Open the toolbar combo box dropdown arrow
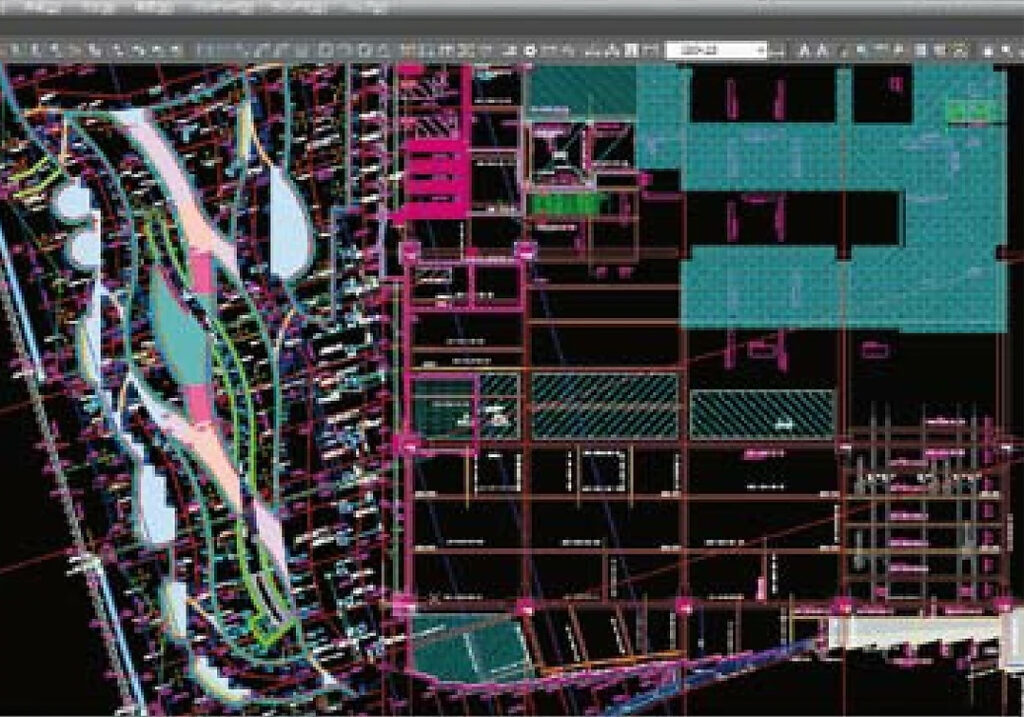 pos(761,50)
